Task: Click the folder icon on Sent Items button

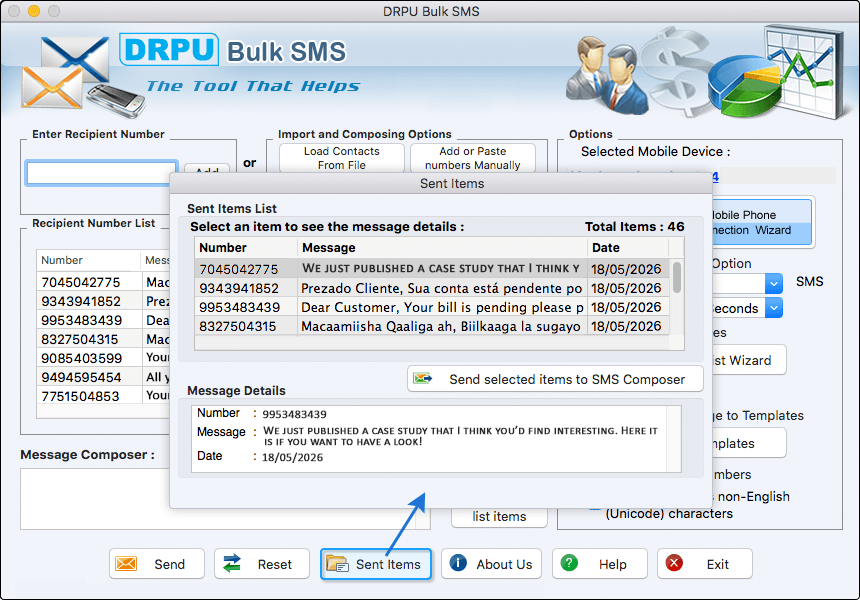Action: click(x=337, y=563)
